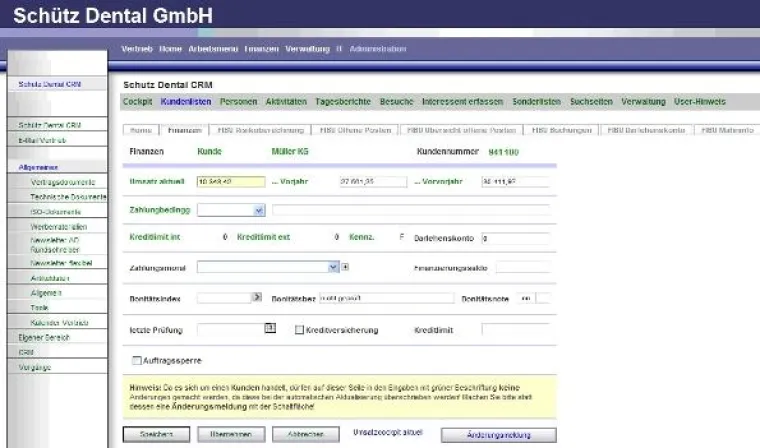Click the Müller KG customer name
The image size is (760, 448).
point(290,151)
